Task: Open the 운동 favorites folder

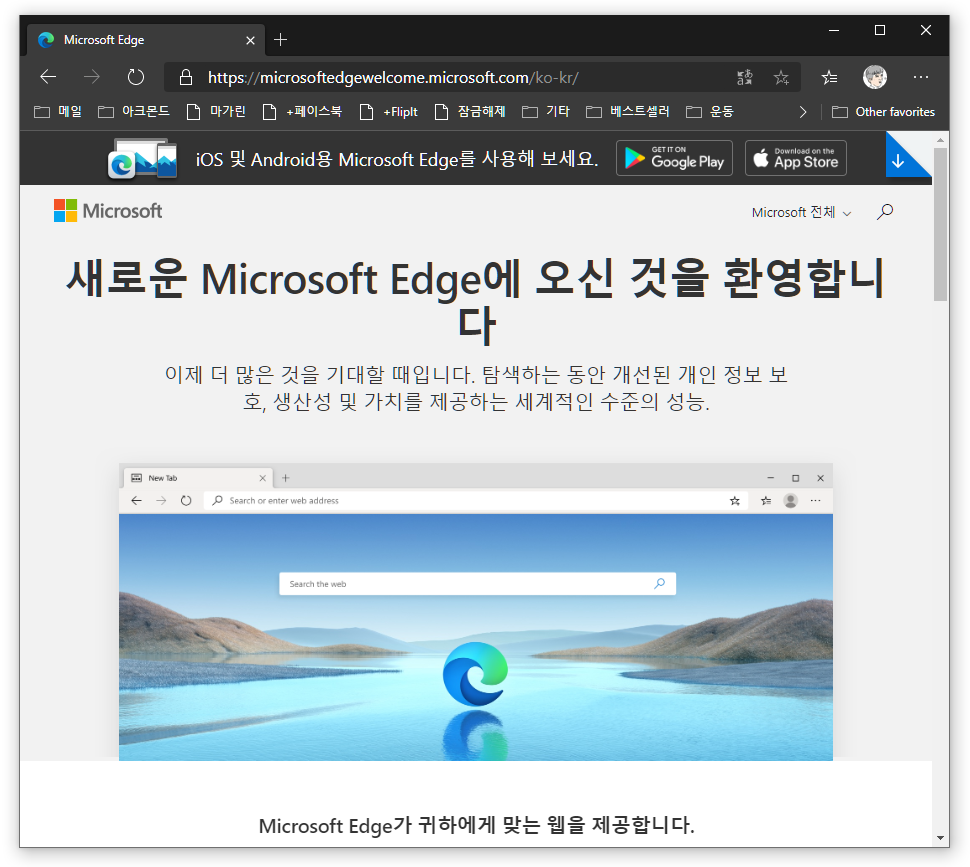Action: pyautogui.click(x=710, y=111)
